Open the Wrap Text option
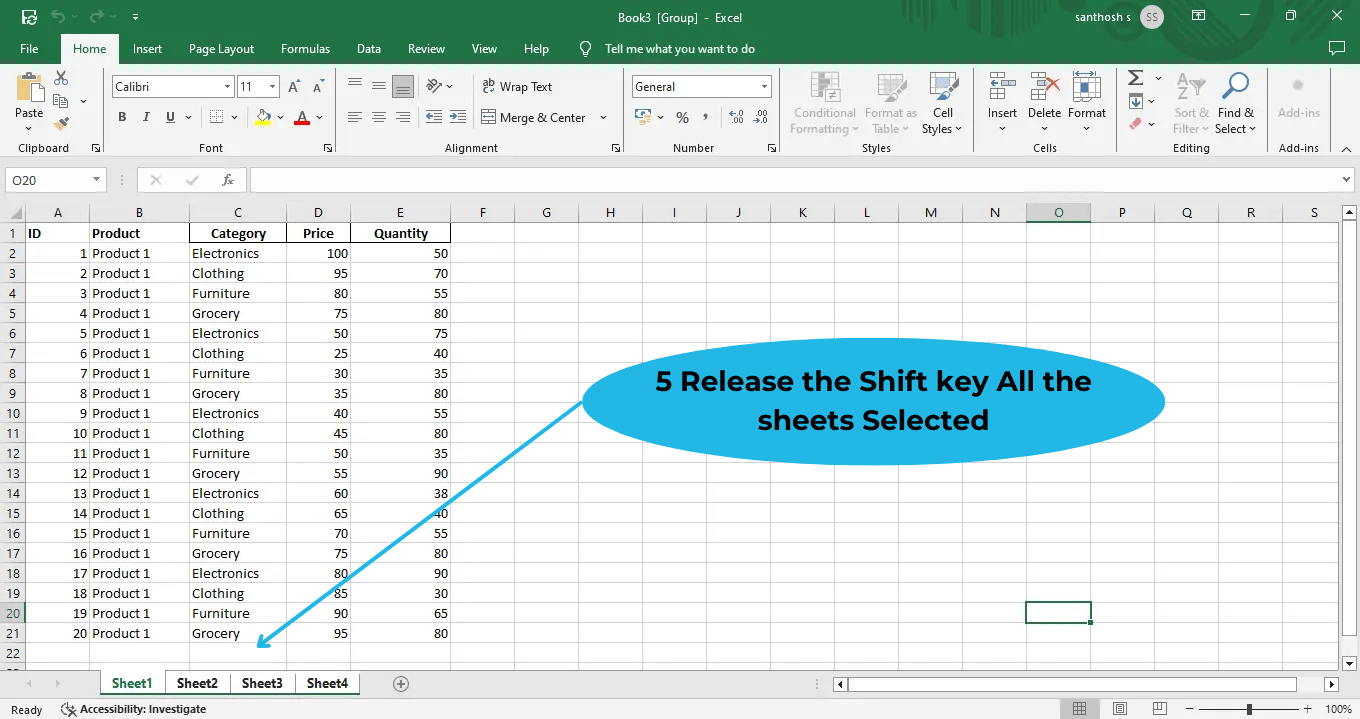Viewport: 1360px width, 719px height. click(x=517, y=86)
